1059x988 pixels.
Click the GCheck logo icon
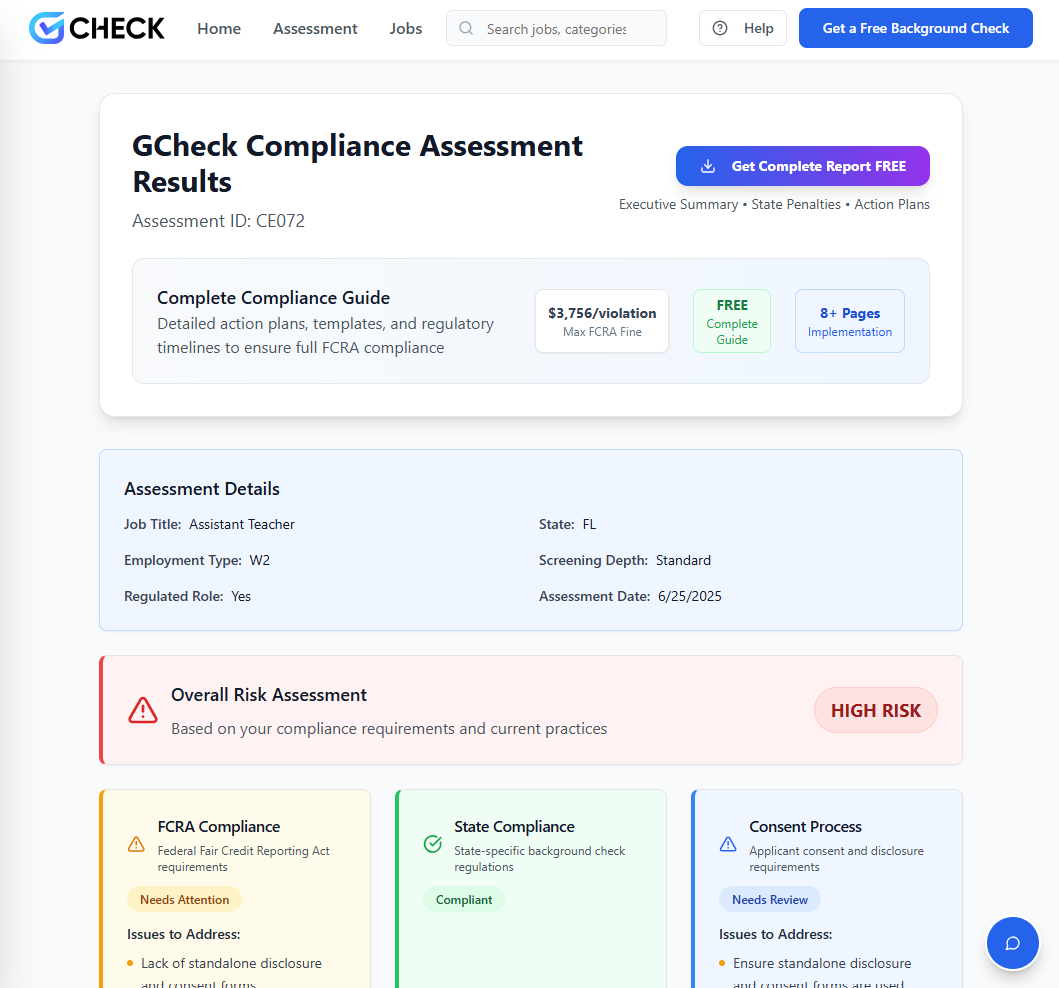tap(47, 28)
